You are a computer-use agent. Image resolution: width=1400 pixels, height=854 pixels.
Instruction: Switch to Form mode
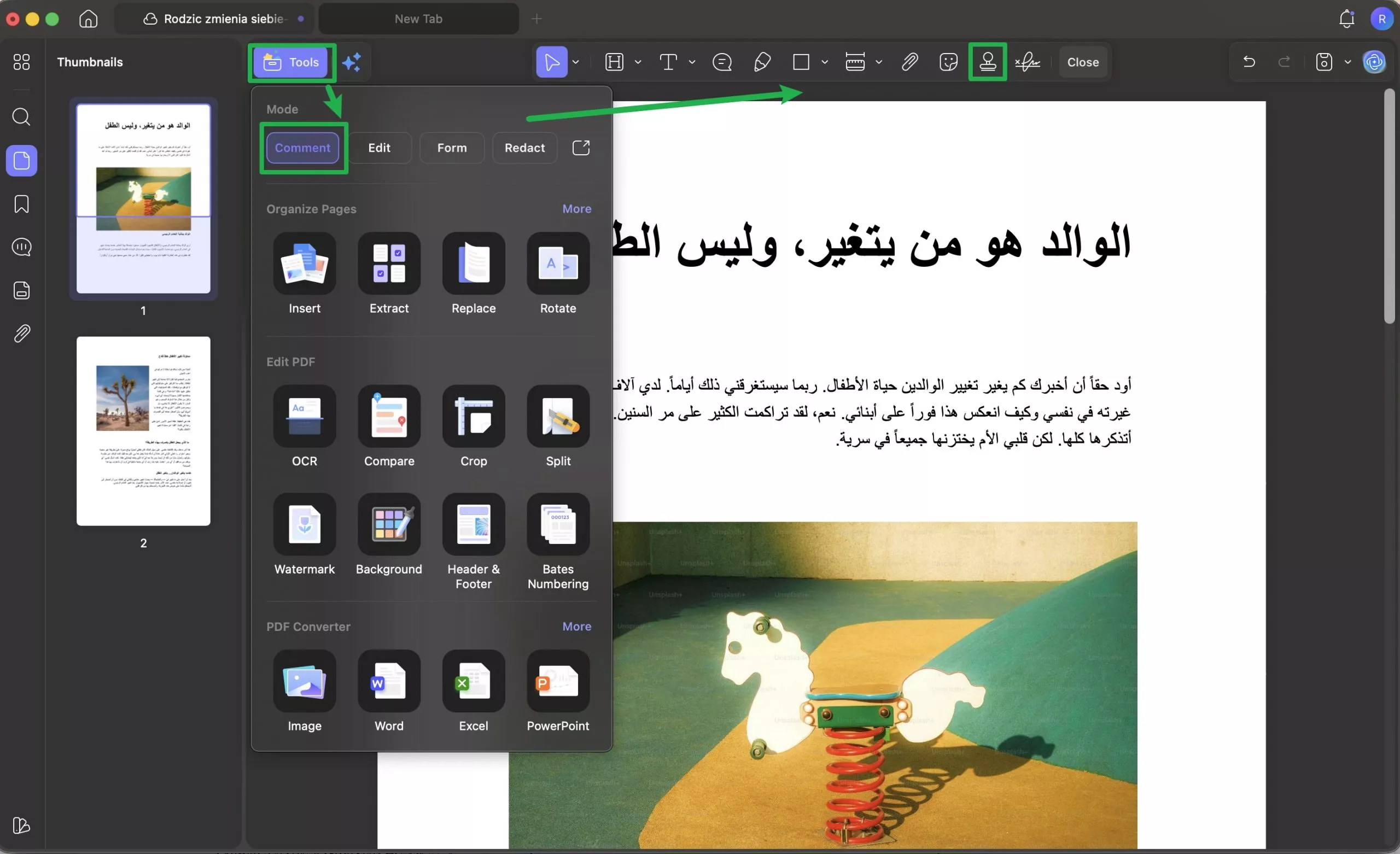point(451,148)
